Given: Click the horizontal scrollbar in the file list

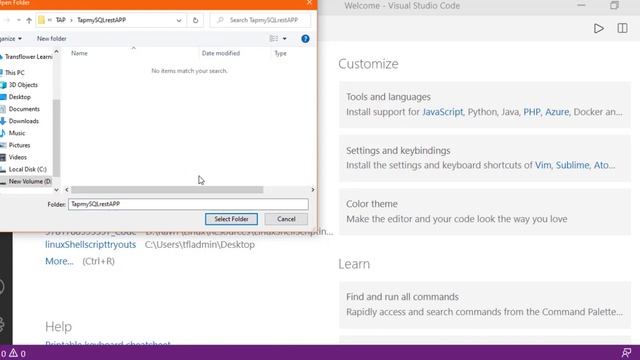Looking at the screenshot, I should pyautogui.click(x=167, y=190).
